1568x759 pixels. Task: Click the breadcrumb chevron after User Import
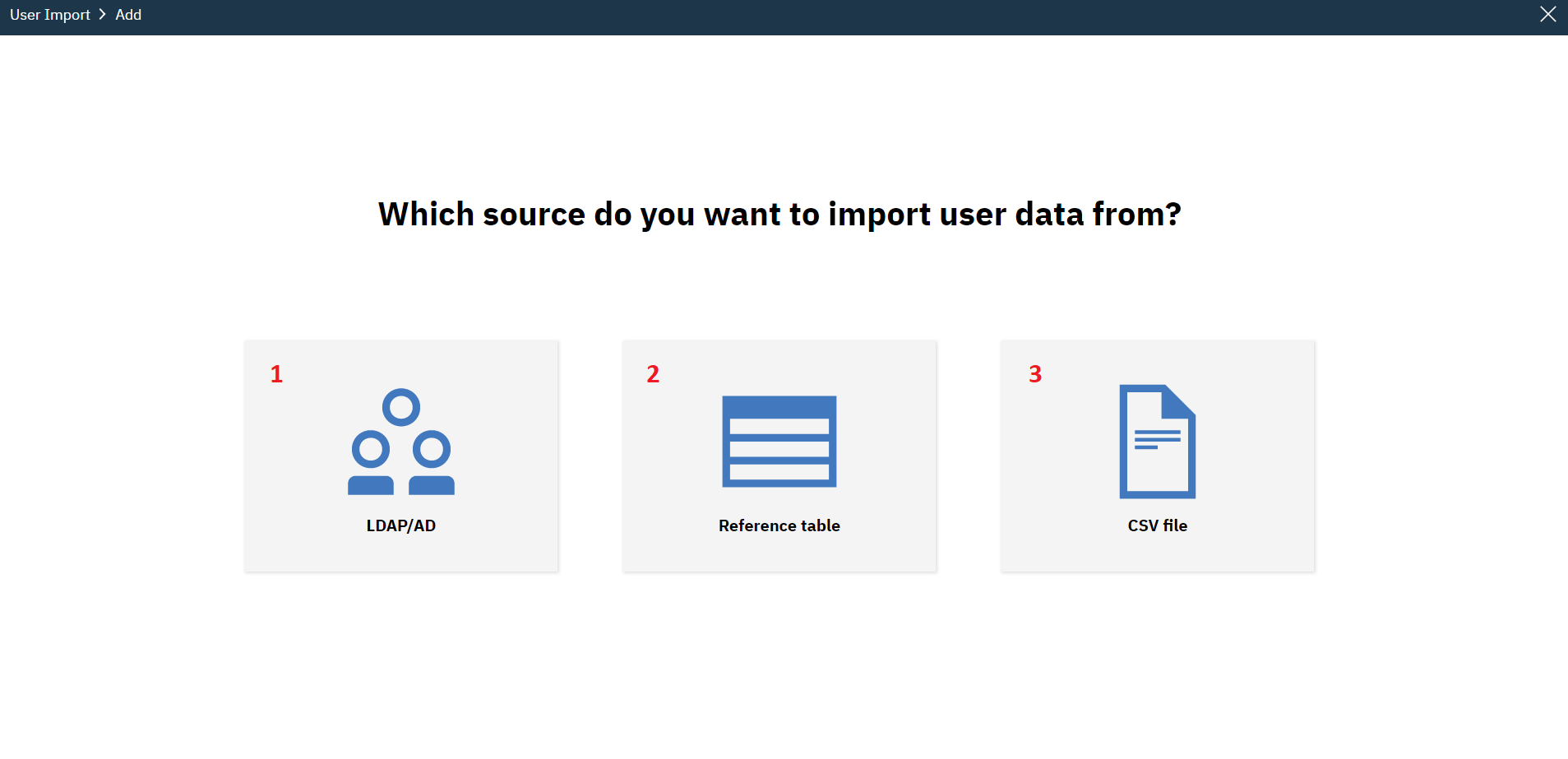(103, 15)
